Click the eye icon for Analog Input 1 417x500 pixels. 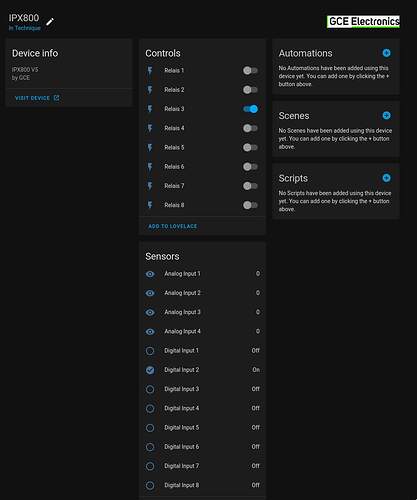(x=150, y=274)
